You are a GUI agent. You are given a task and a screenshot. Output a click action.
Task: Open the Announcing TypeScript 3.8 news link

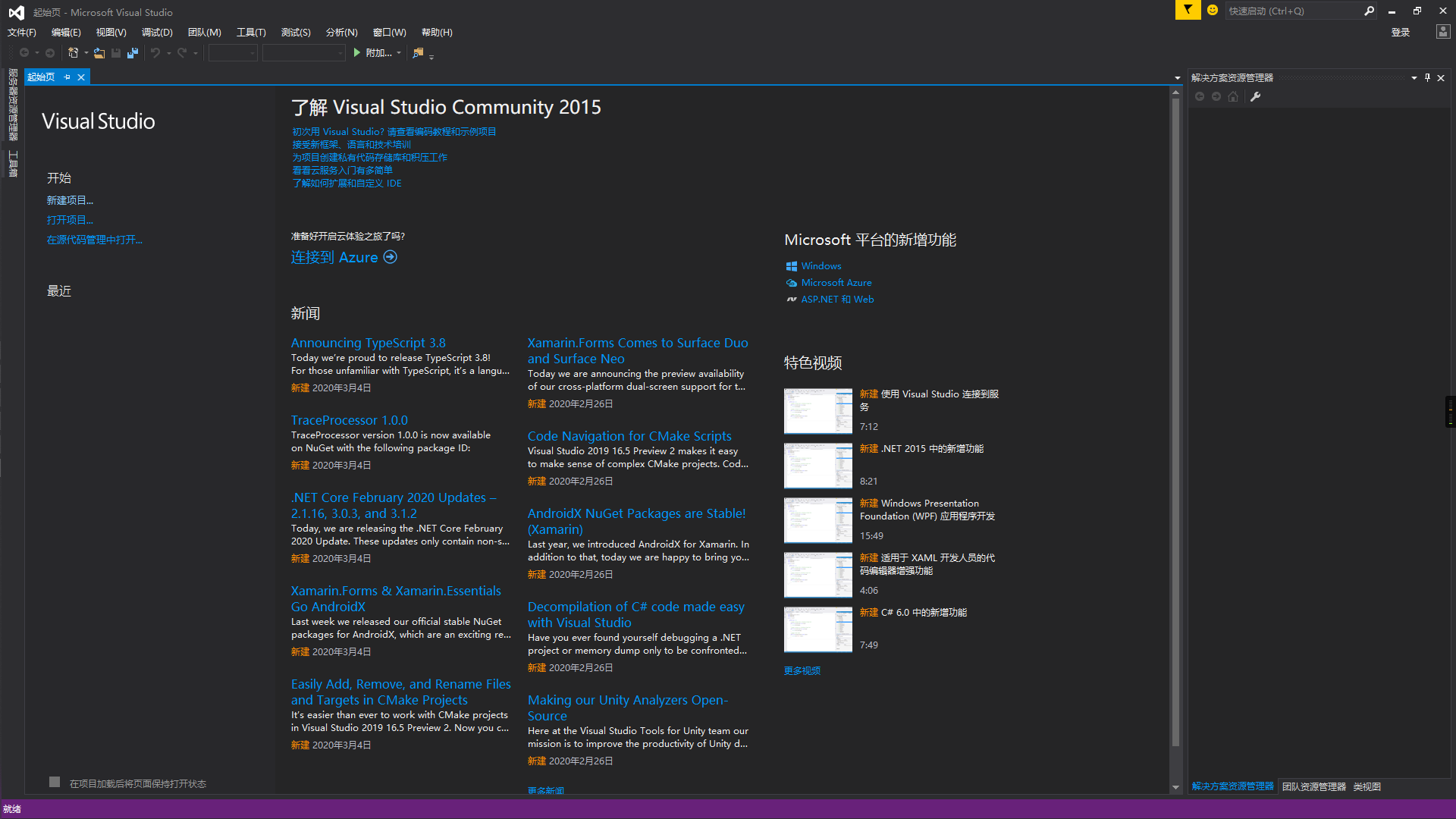tap(369, 343)
